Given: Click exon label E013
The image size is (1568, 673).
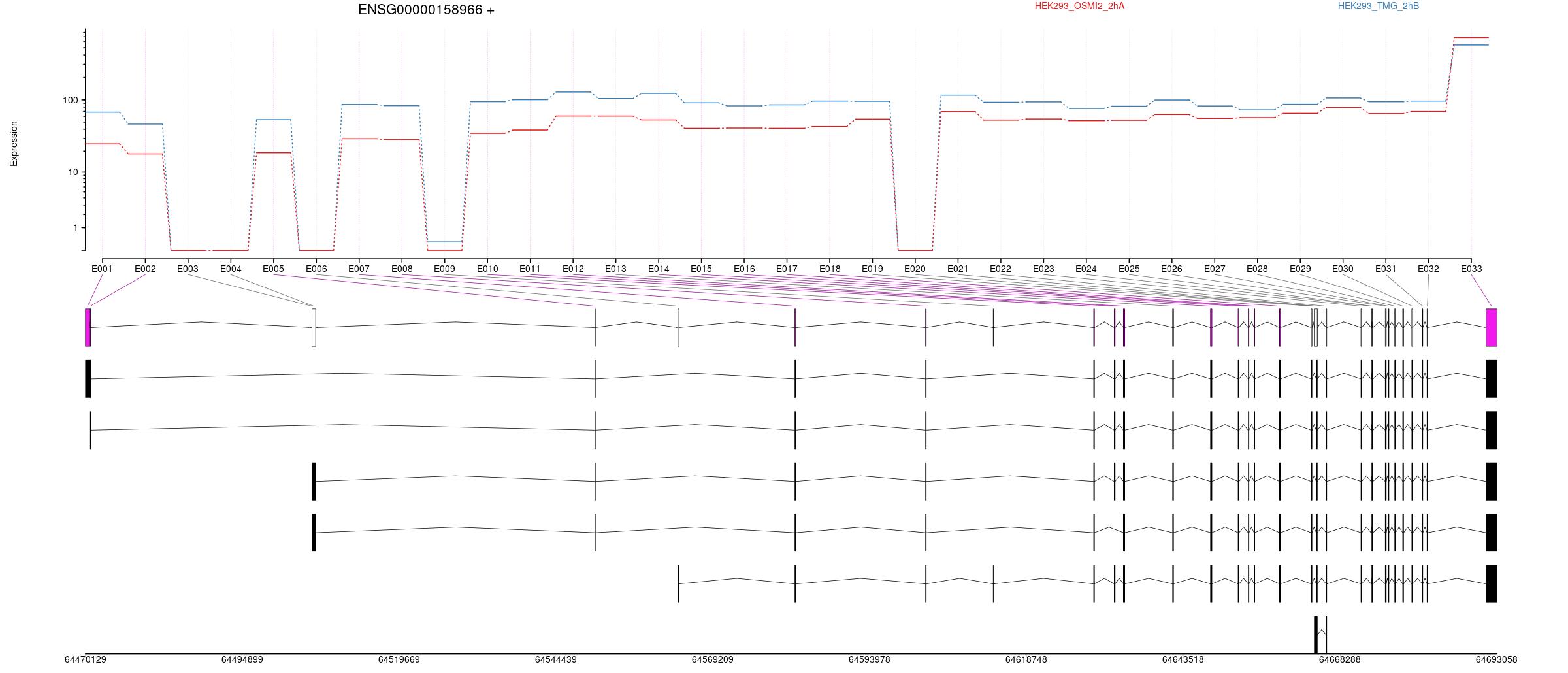Looking at the screenshot, I should tap(615, 269).
